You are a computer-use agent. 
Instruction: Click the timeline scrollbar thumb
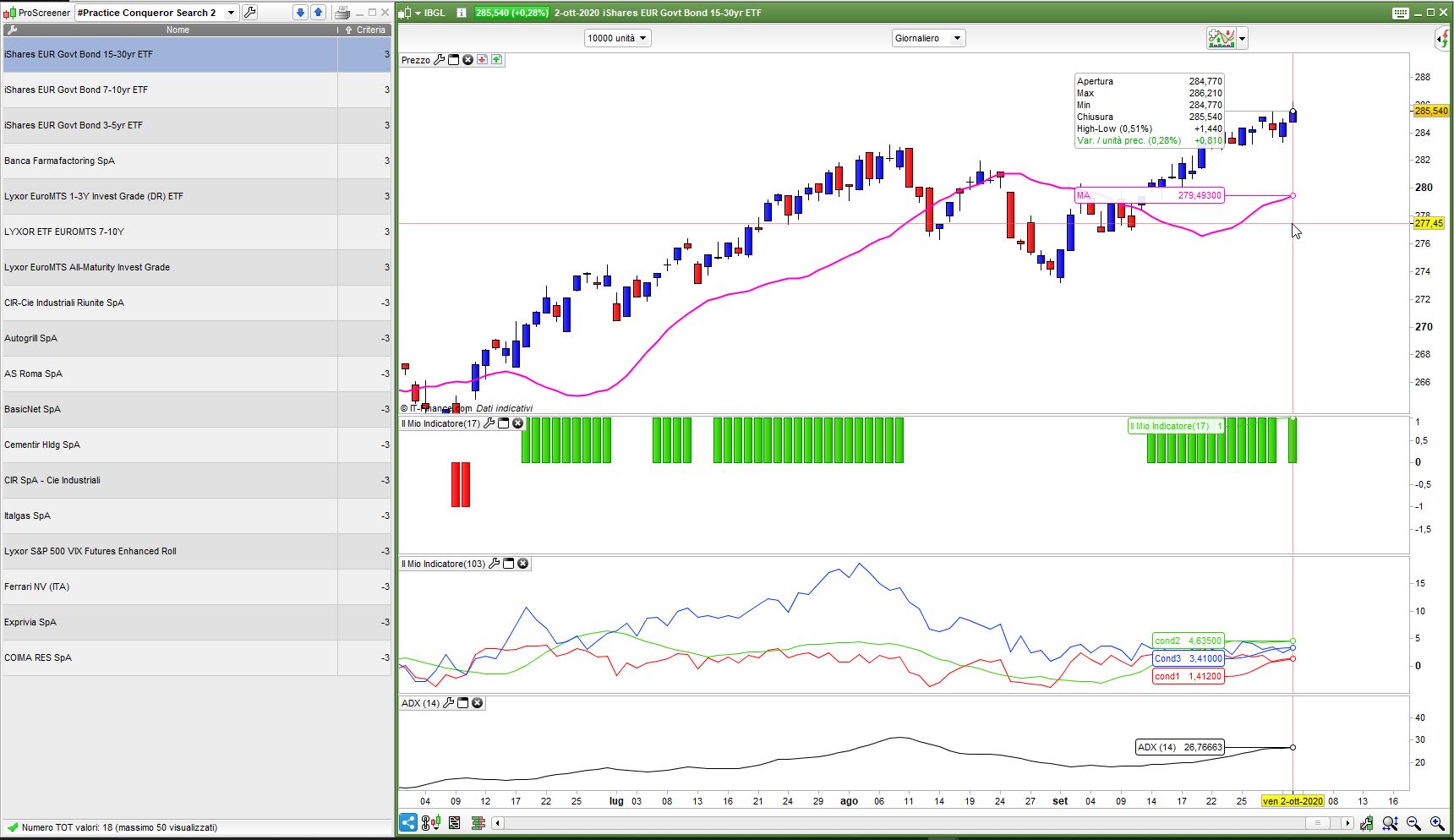point(1317,823)
